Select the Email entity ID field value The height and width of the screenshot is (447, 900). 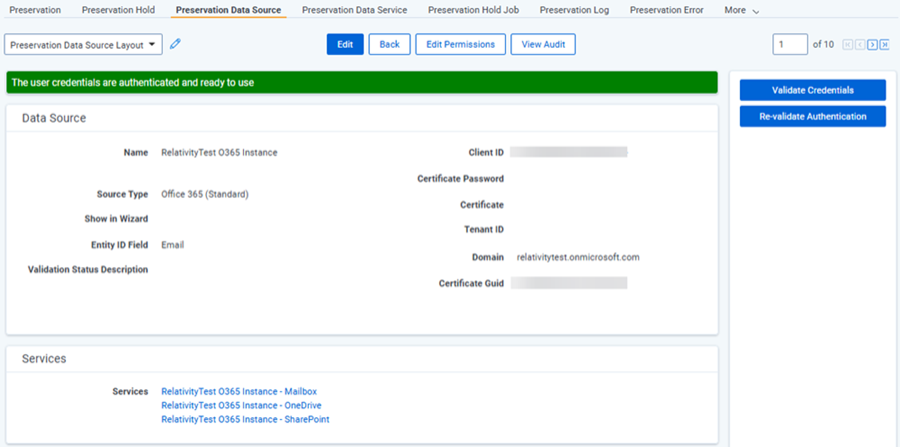(173, 245)
